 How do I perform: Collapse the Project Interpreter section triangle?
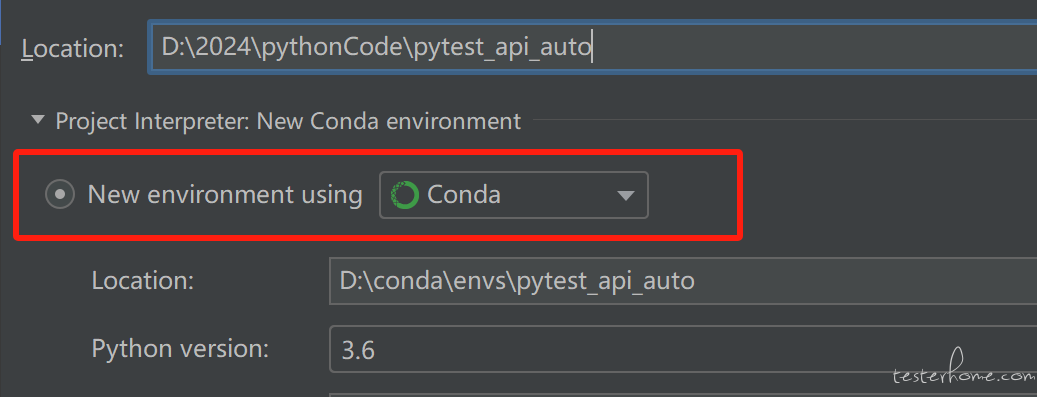click(x=38, y=120)
